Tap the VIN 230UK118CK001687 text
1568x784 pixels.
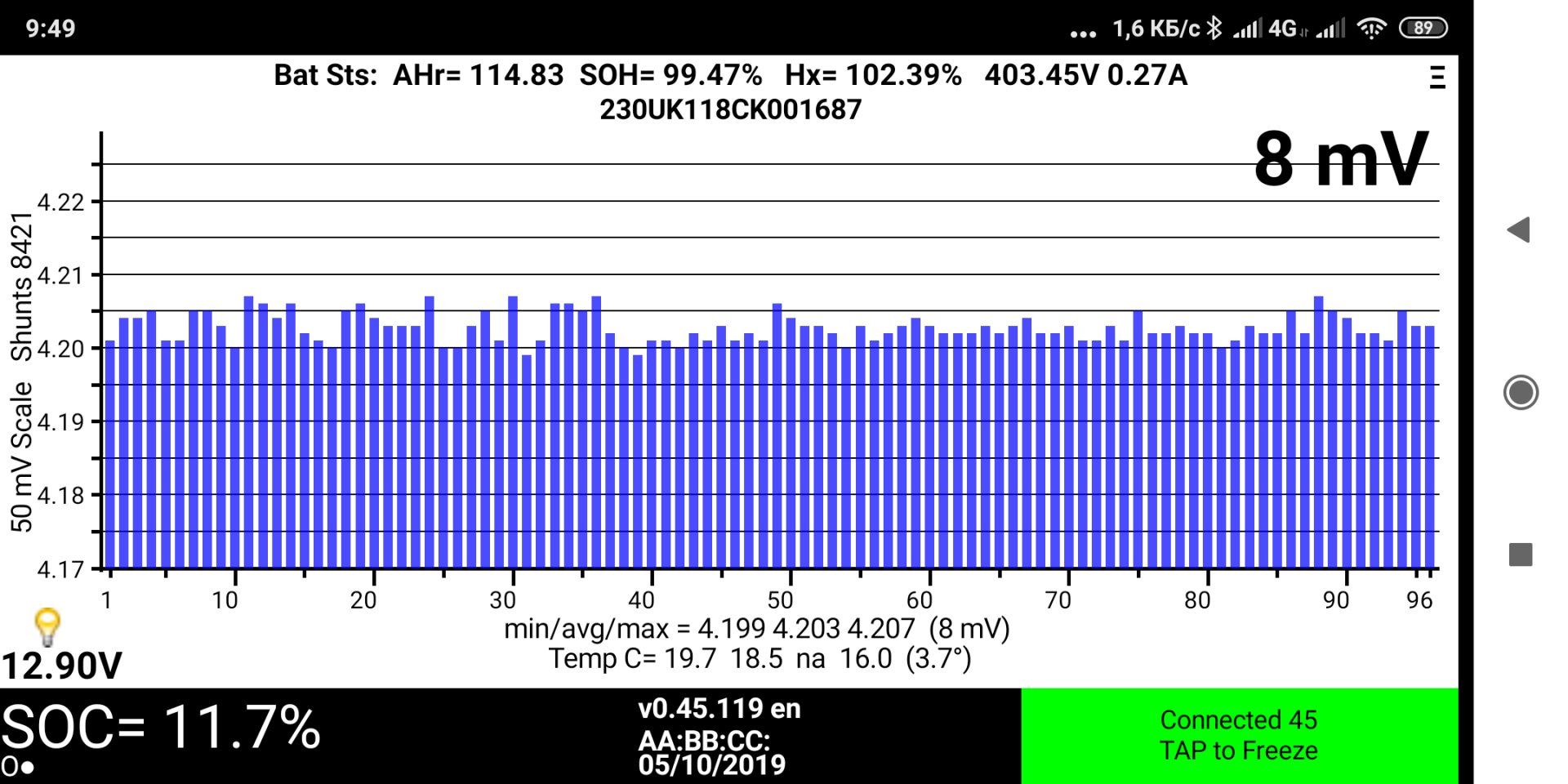tap(730, 109)
